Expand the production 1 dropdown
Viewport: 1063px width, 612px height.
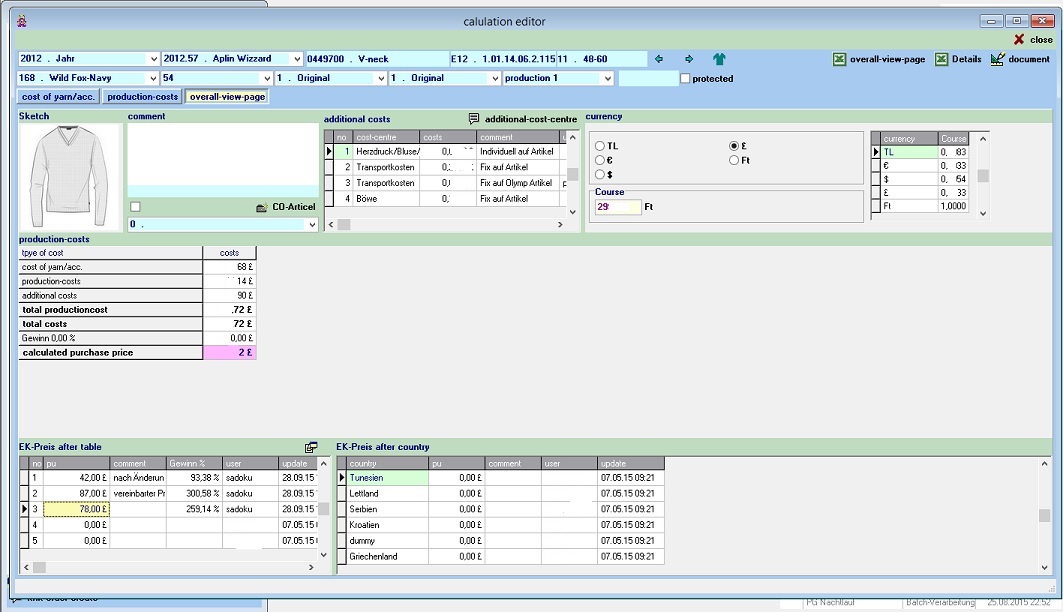[609, 78]
